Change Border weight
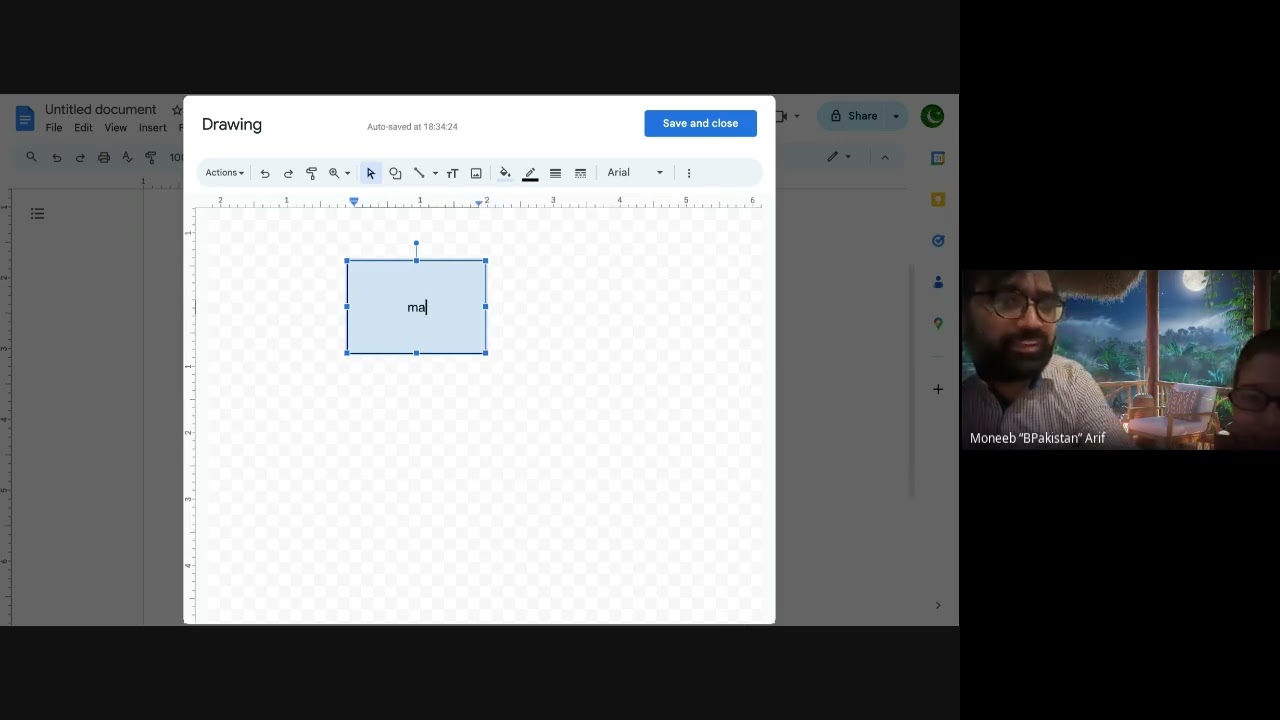This screenshot has width=1280, height=720. pos(555,173)
